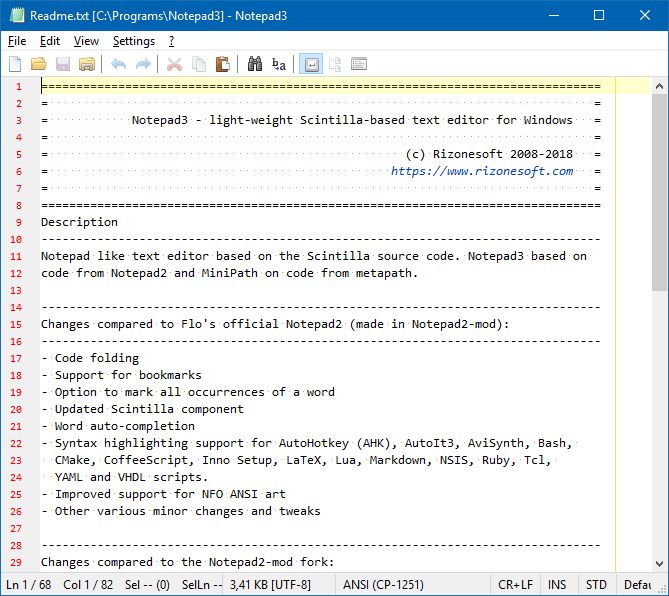Toggle the Word Wrap toolbar button
Image resolution: width=669 pixels, height=596 pixels.
tap(311, 64)
